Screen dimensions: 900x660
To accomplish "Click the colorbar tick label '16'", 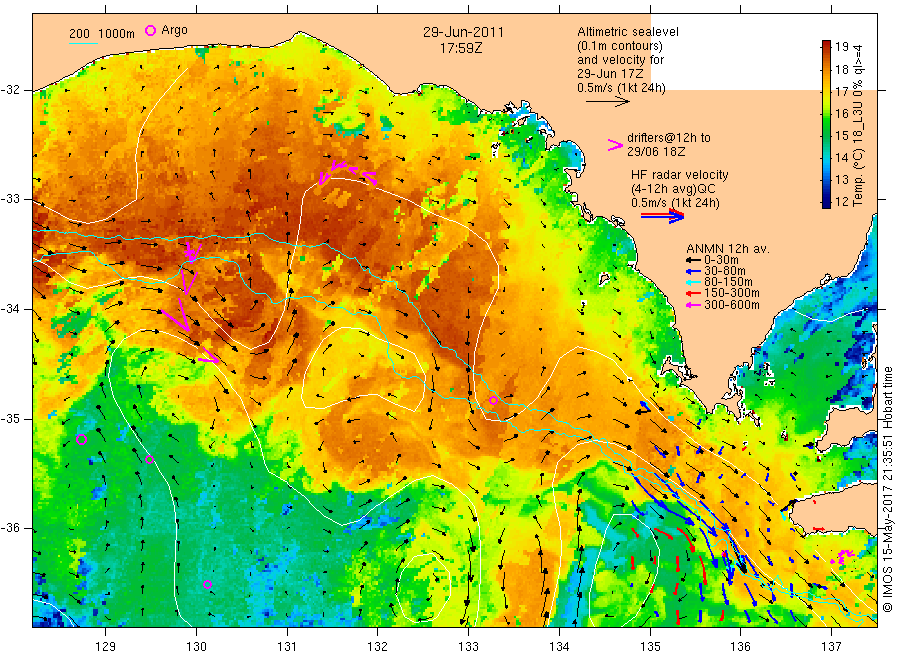I will click(841, 114).
